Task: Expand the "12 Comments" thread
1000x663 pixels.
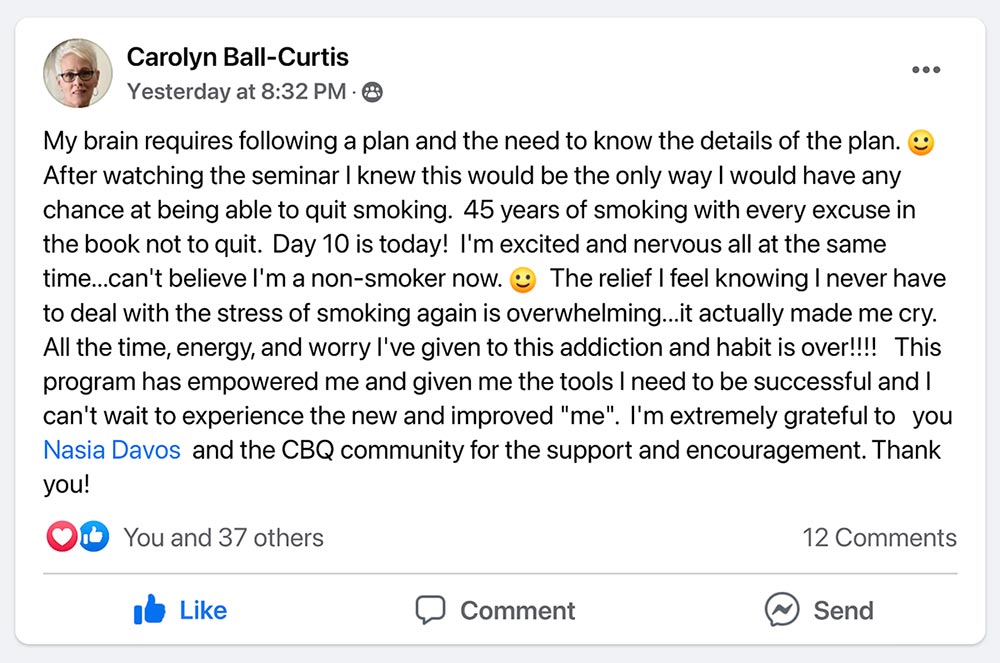Action: [x=879, y=537]
